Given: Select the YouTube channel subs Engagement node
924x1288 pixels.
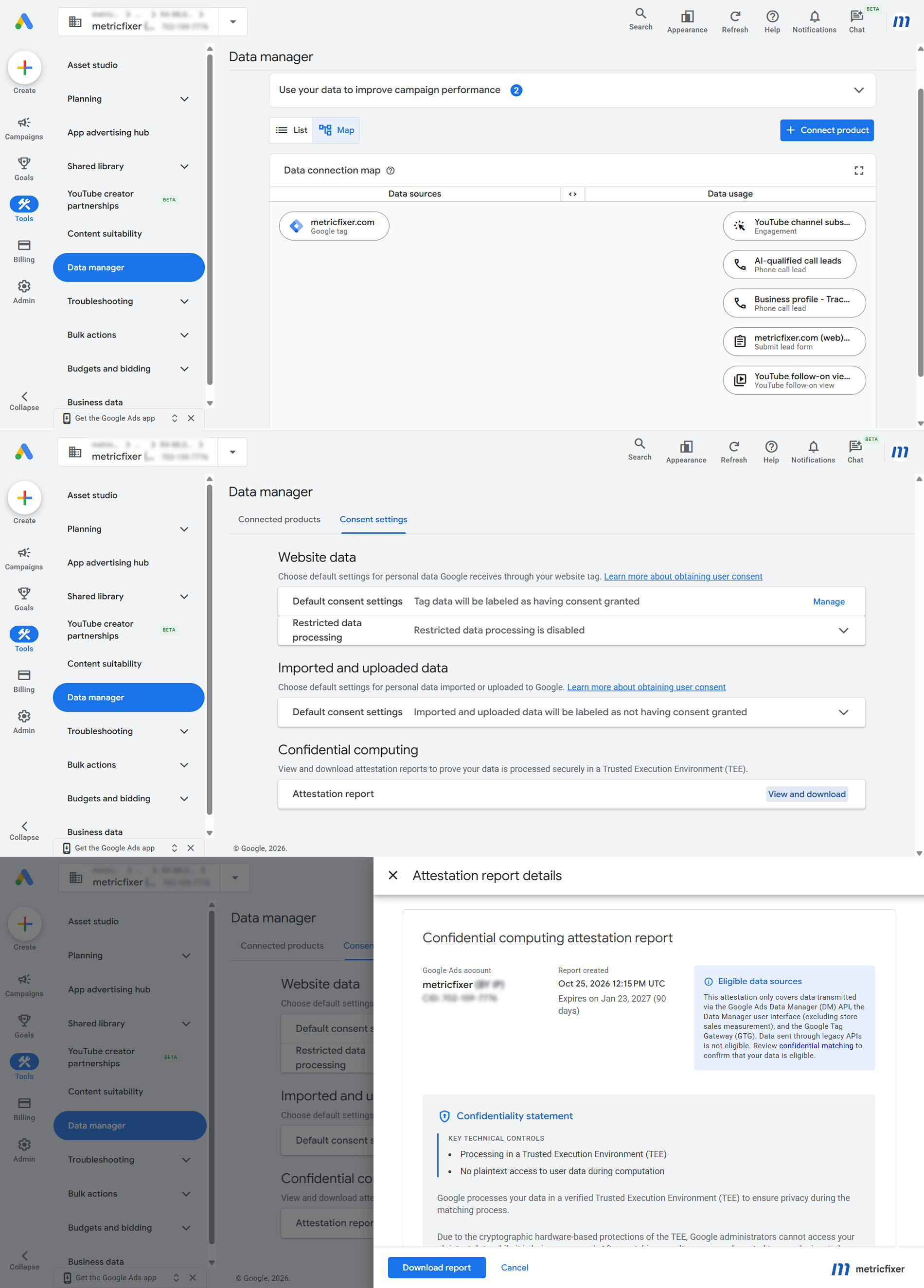Looking at the screenshot, I should [794, 226].
